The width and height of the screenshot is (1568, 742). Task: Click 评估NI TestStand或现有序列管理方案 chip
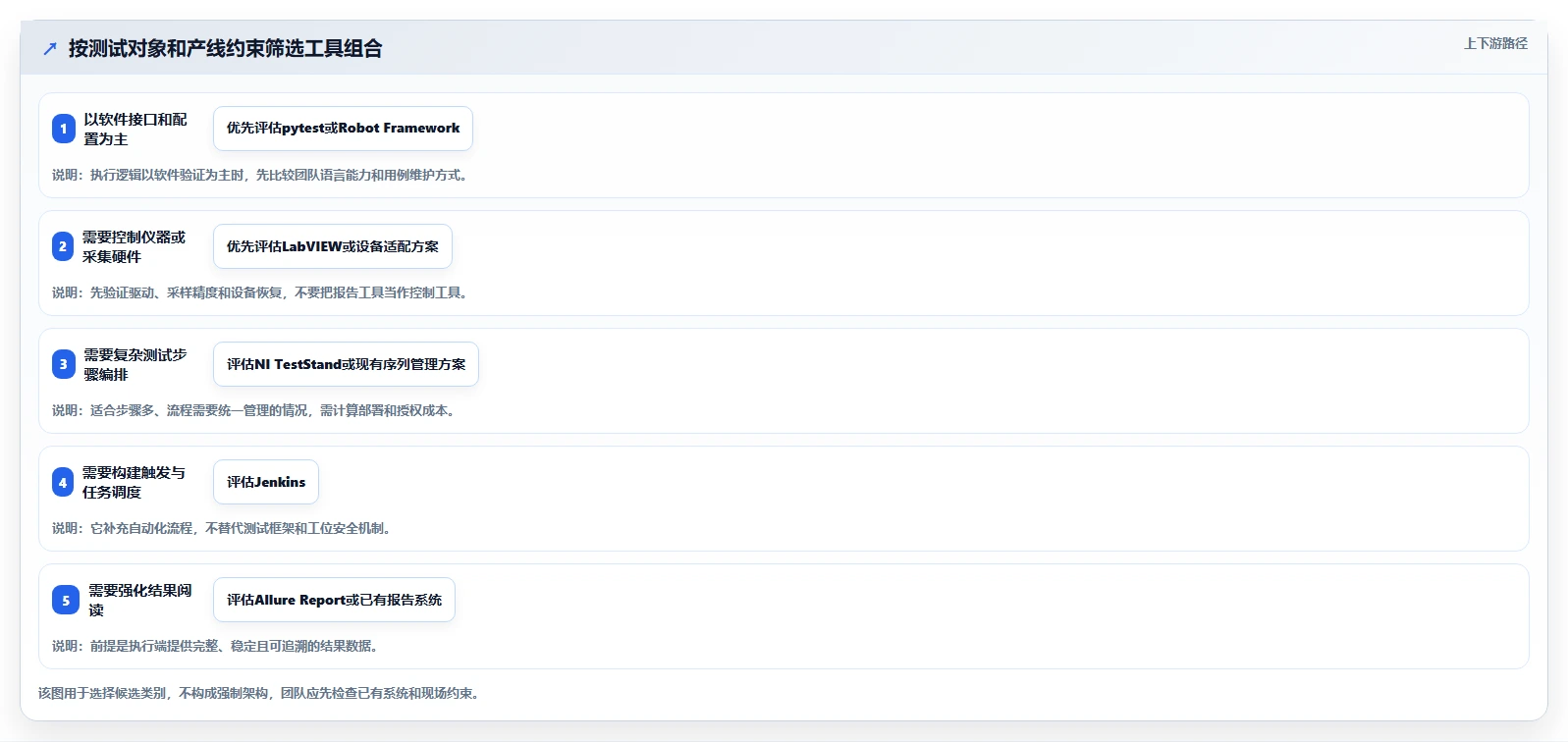click(346, 364)
